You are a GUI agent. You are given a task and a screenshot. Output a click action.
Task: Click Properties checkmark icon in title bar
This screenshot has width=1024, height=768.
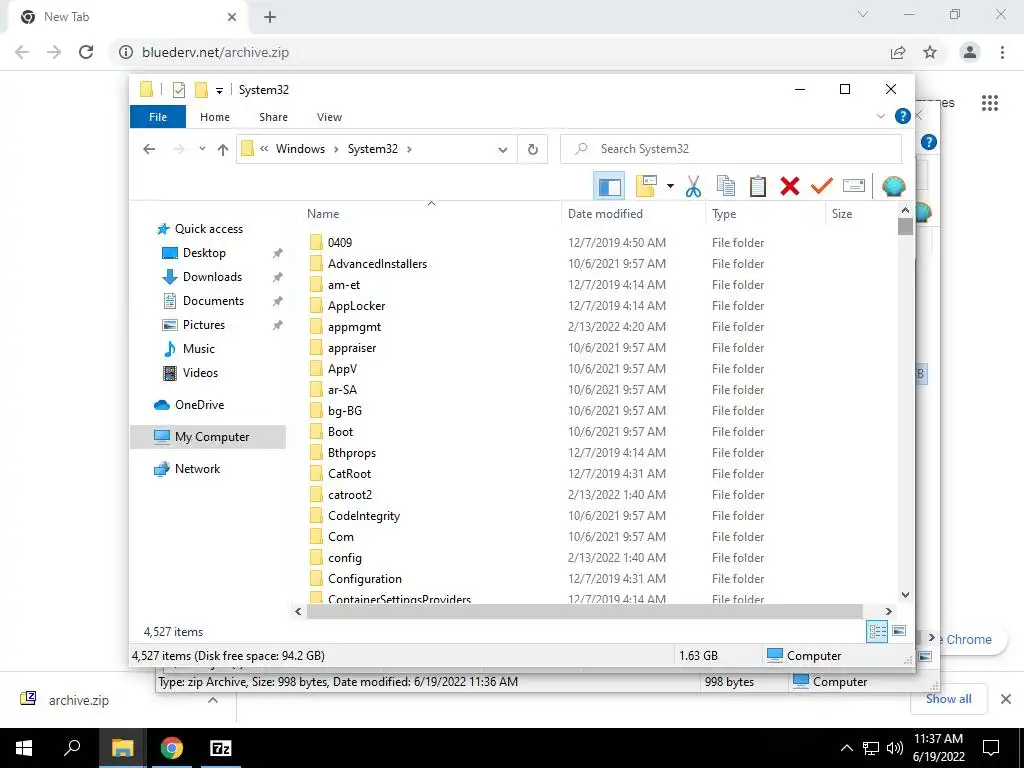click(x=179, y=89)
